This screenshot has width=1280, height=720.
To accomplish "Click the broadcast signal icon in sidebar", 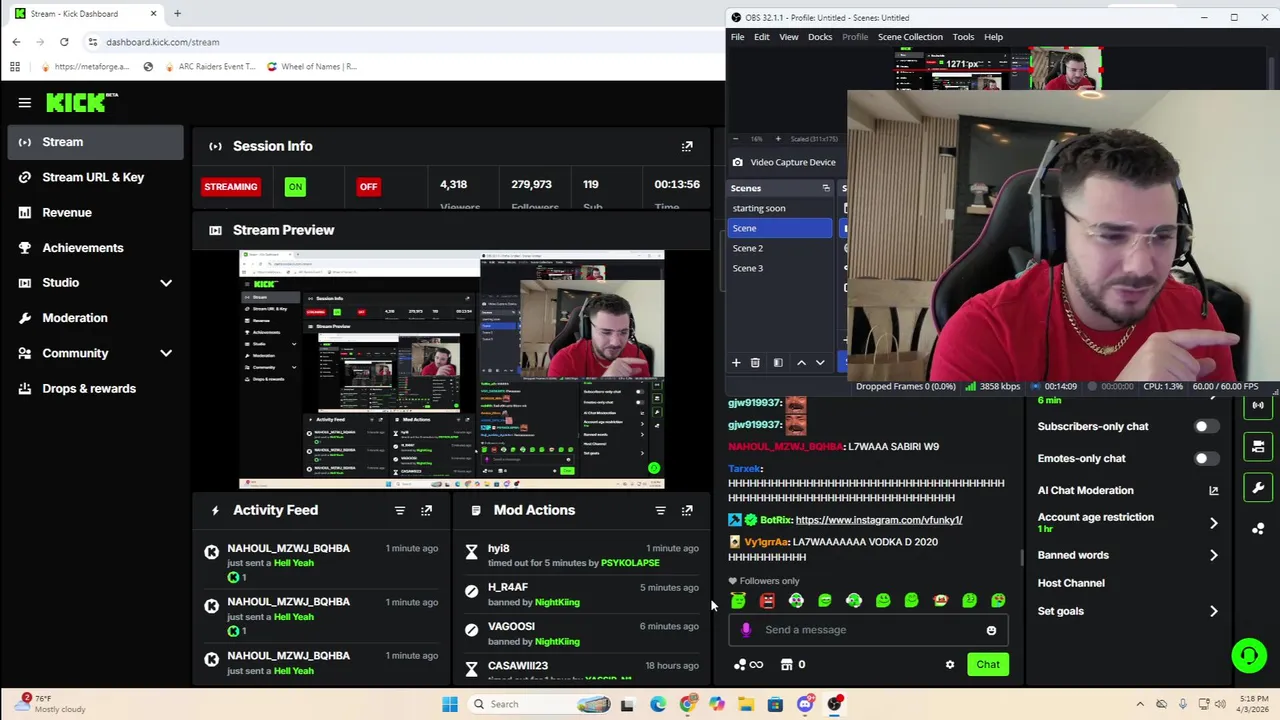I will (1258, 405).
